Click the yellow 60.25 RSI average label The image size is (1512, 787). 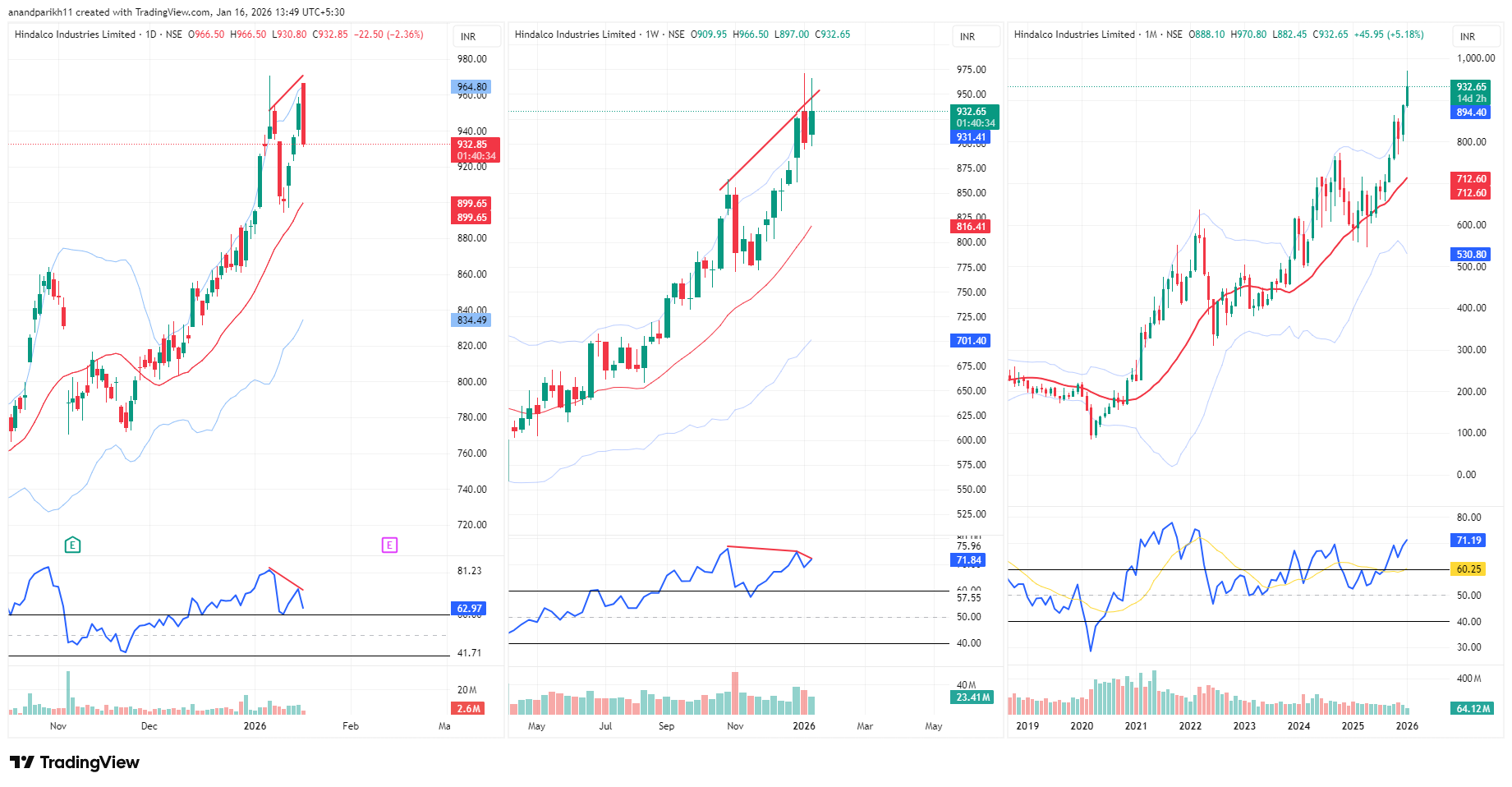[x=1468, y=569]
